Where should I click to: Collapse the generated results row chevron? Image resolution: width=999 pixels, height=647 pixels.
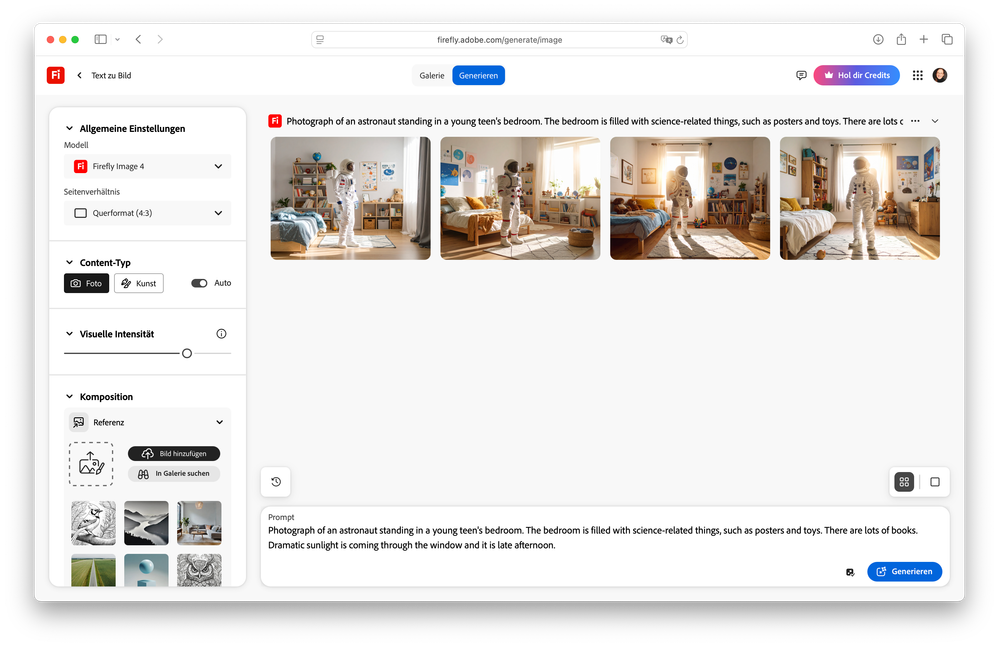pos(935,121)
